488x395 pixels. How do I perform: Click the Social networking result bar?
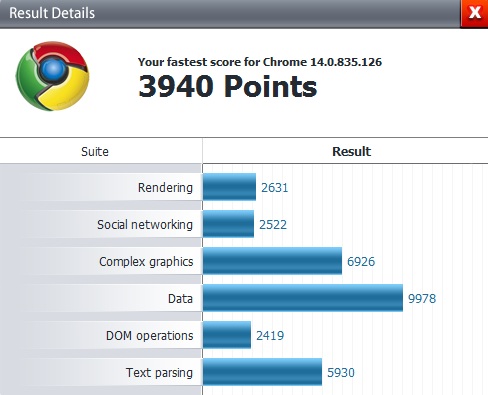coord(228,224)
